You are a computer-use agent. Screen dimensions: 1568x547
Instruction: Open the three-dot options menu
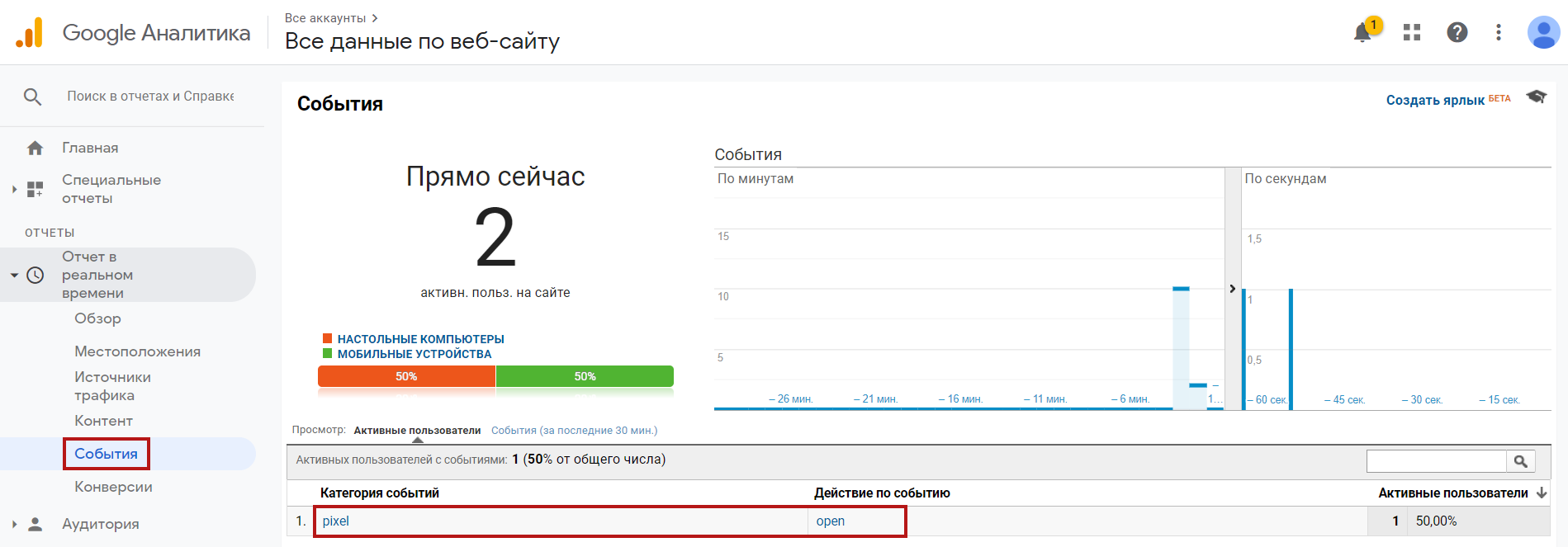(1498, 32)
